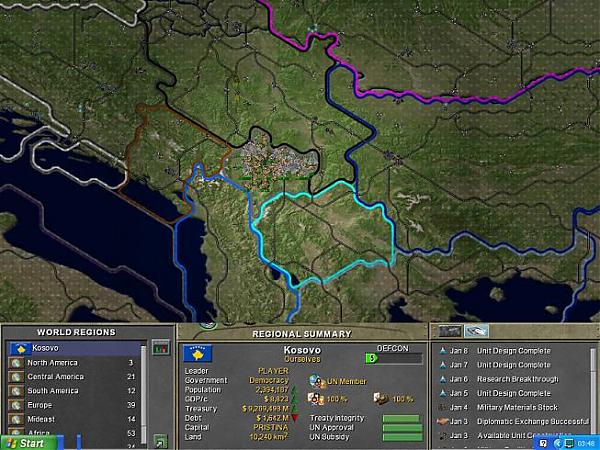Click the domestic approval icon left of 100%
The height and width of the screenshot is (450, 600).
(x=316, y=398)
